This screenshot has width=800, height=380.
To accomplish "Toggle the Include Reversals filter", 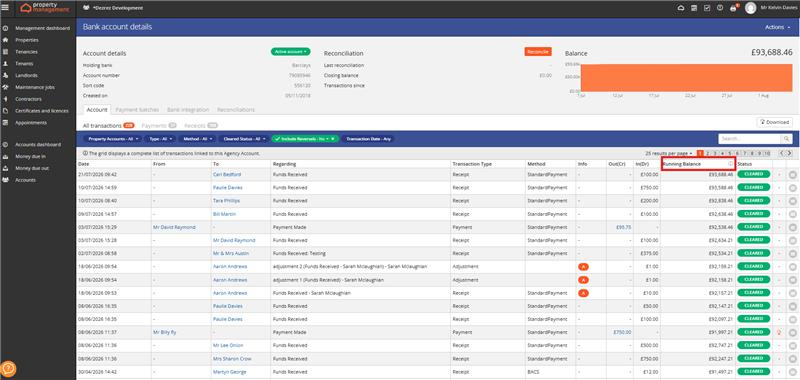I will pos(305,139).
